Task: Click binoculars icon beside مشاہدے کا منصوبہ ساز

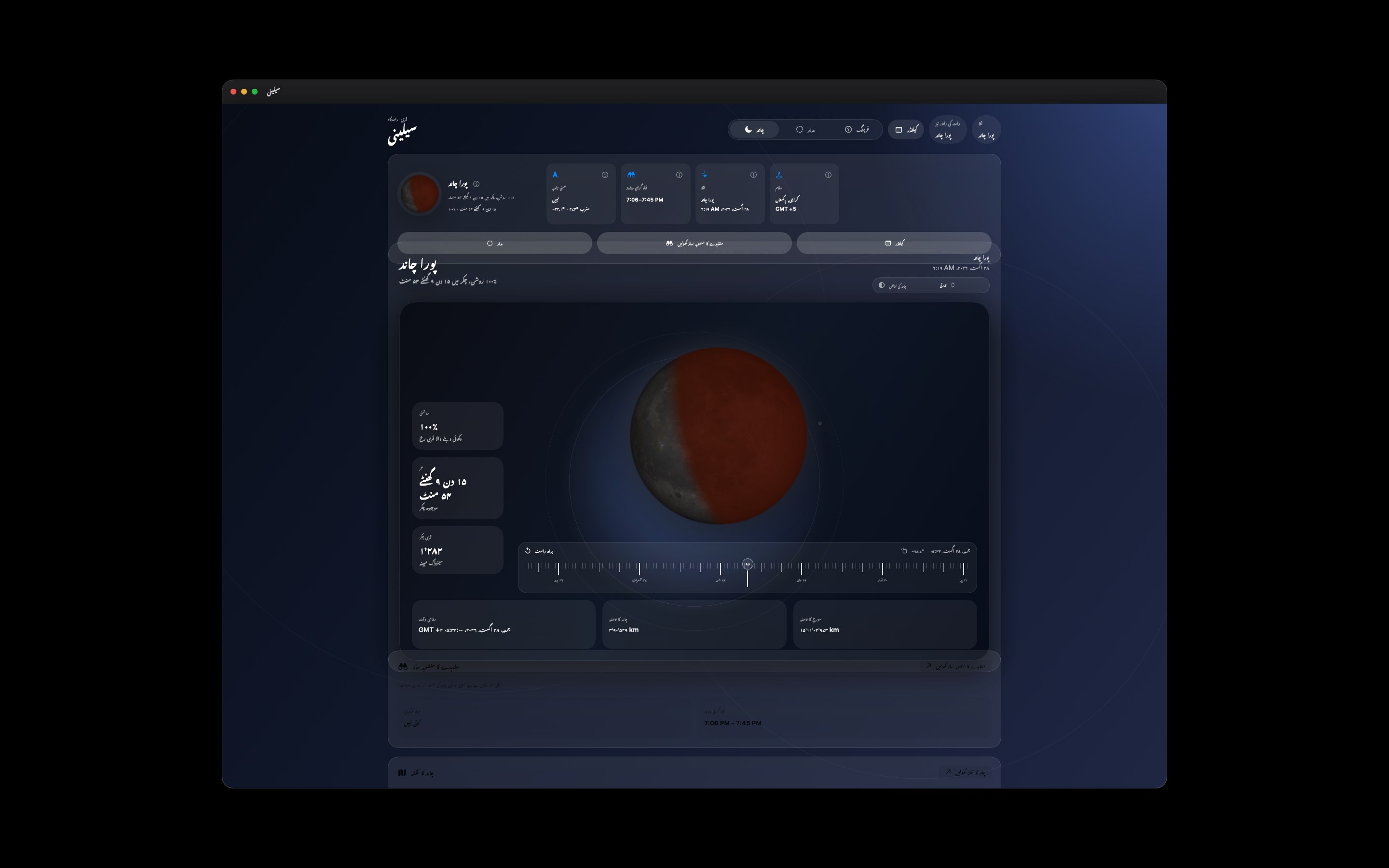Action: [x=403, y=666]
